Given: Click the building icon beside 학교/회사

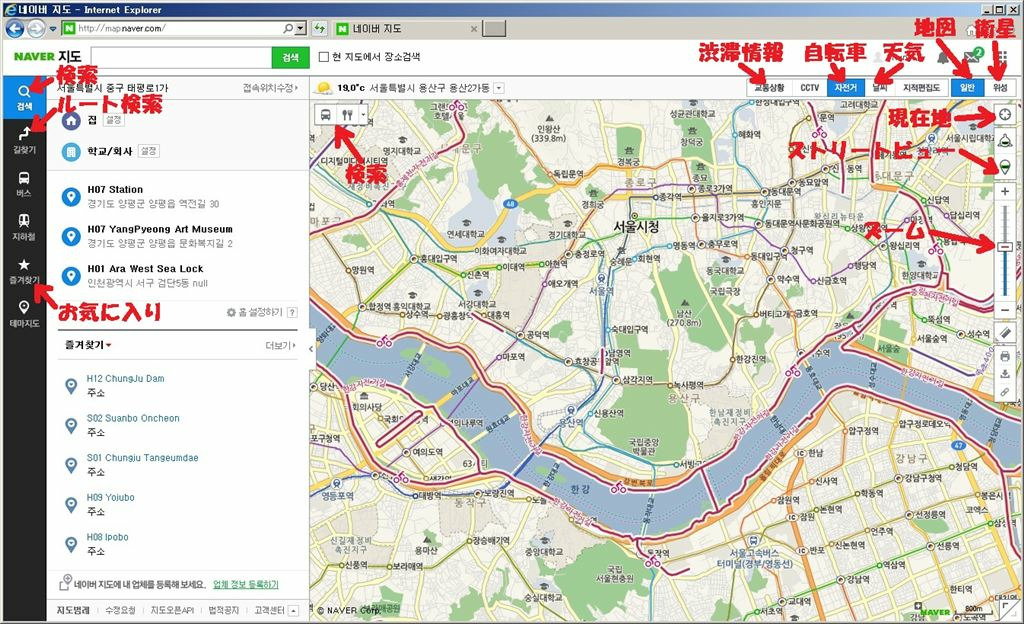Looking at the screenshot, I should [71, 151].
